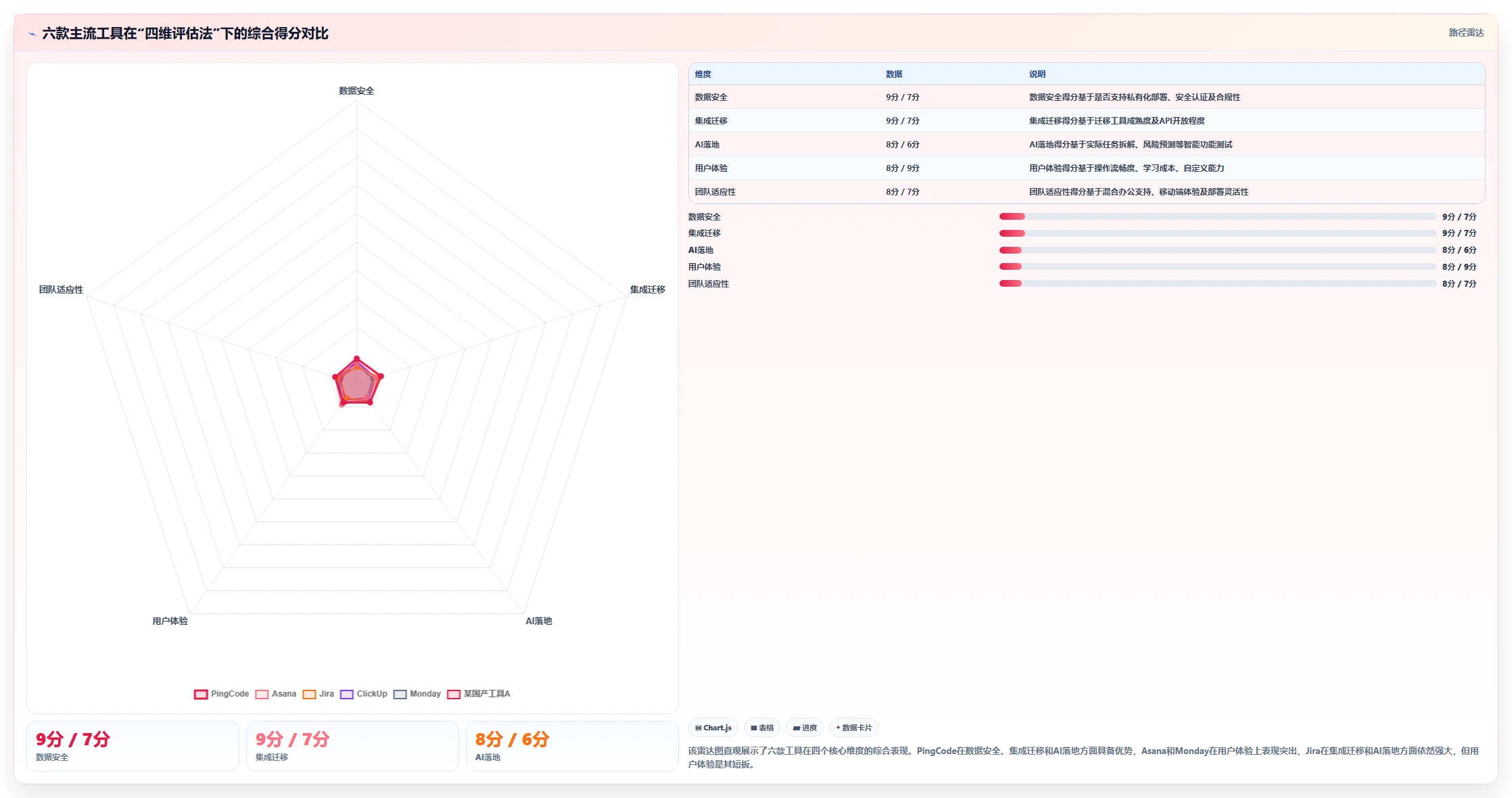Click the AI落地 progress bar
Screen dimensions: 1512x798
[1217, 250]
